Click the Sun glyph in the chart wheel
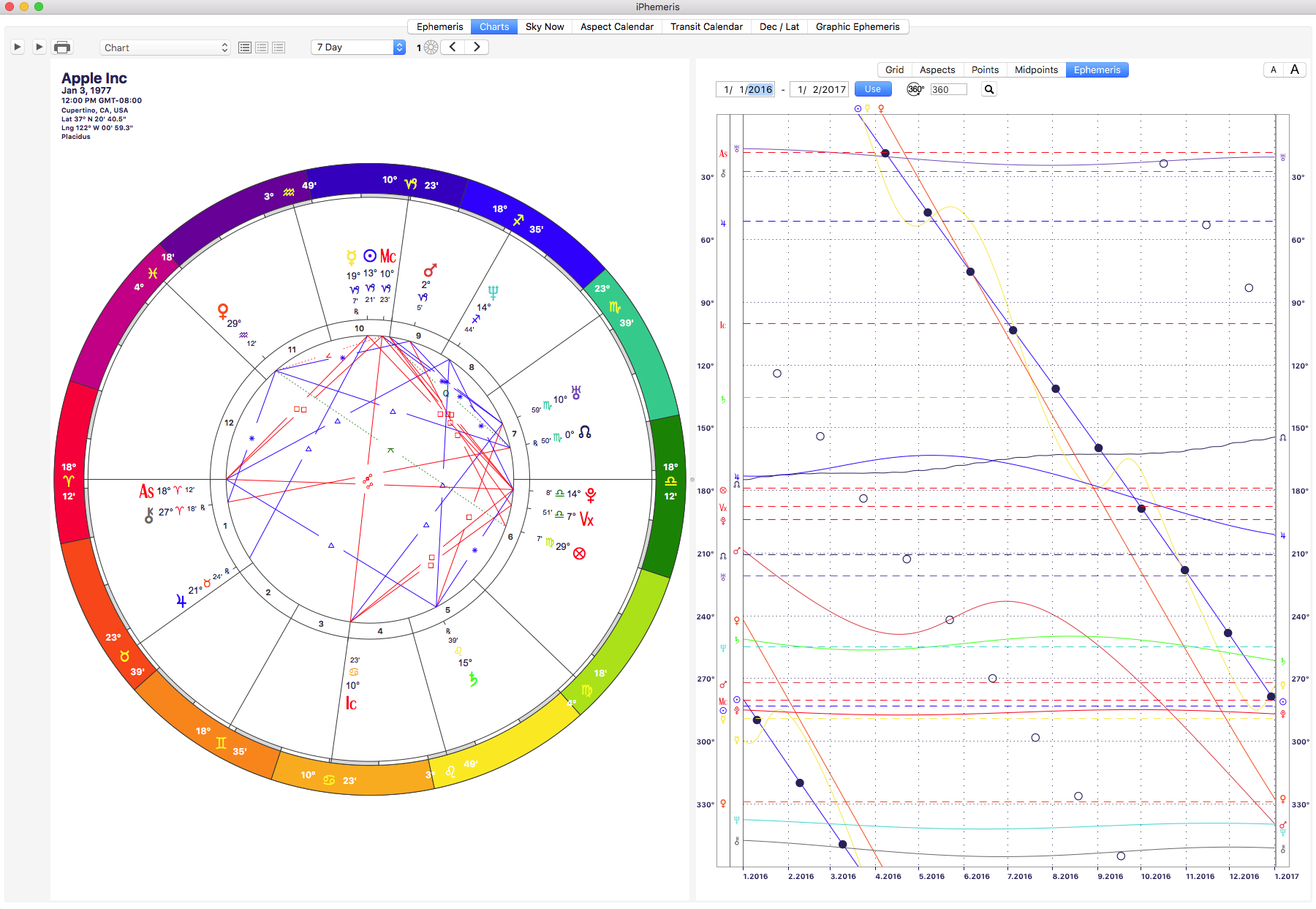Screen dimensions: 1316x909 coord(370,256)
